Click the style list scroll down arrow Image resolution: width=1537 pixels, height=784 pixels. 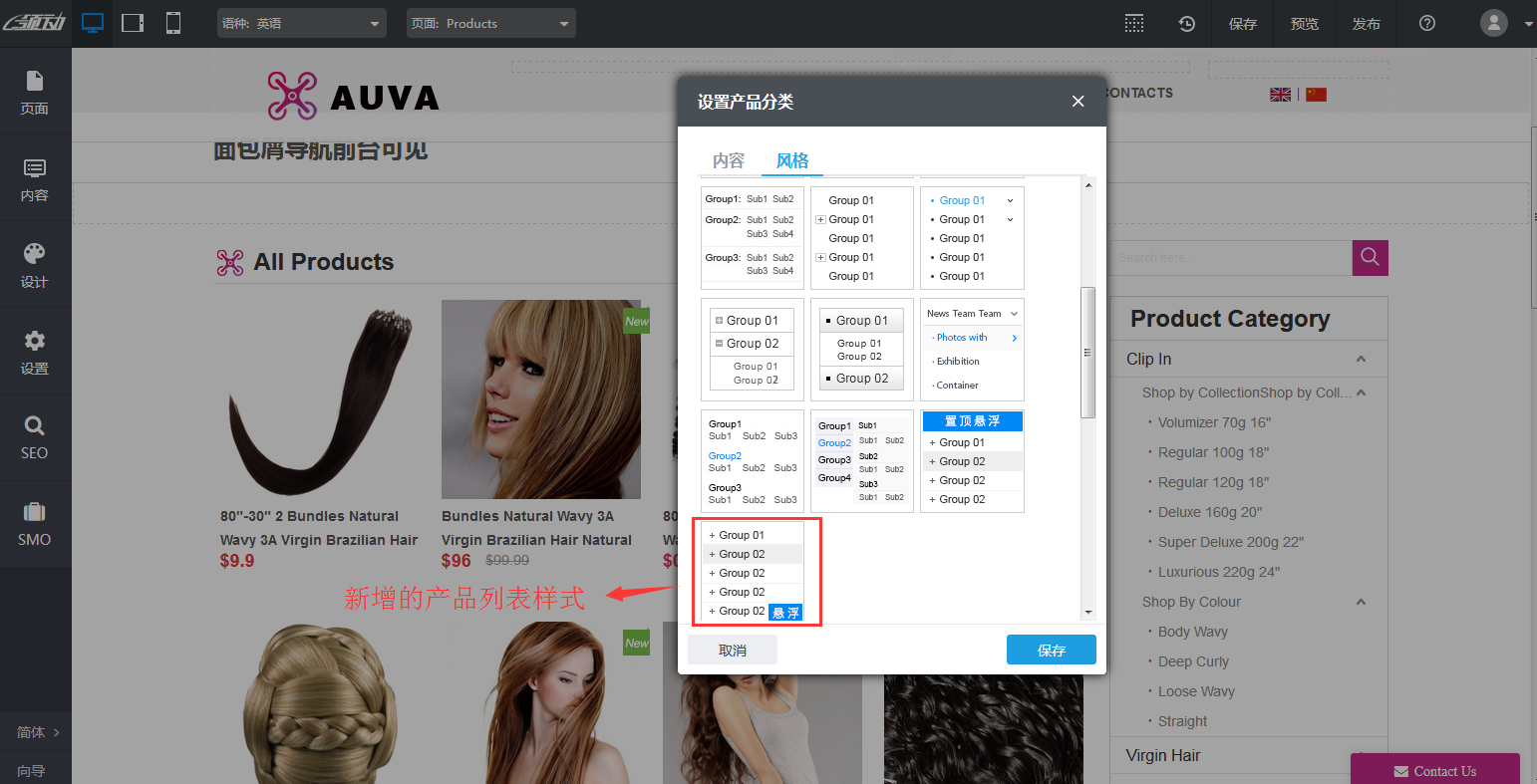1088,612
